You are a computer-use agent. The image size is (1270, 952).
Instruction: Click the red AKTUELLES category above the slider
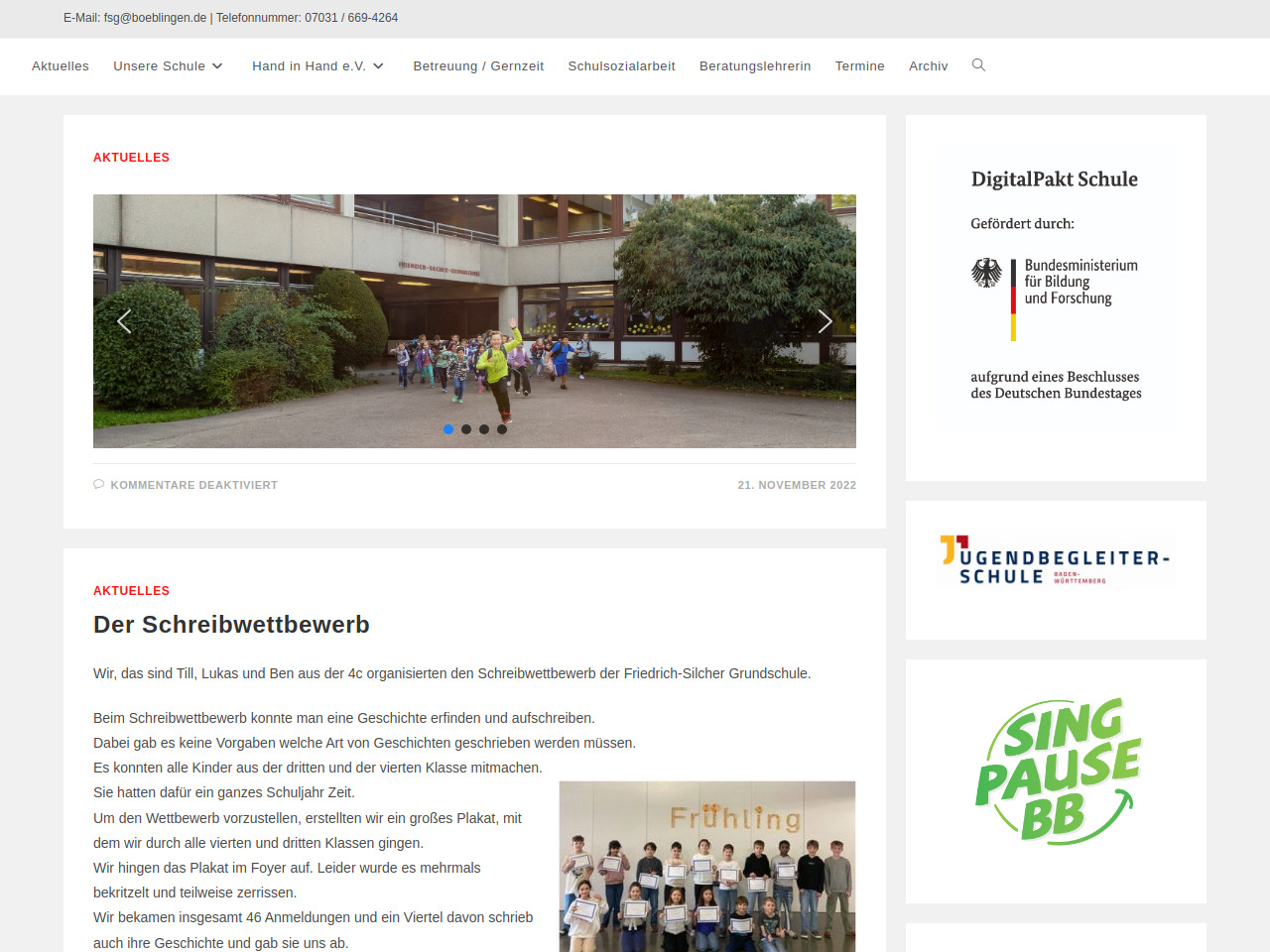click(x=131, y=158)
